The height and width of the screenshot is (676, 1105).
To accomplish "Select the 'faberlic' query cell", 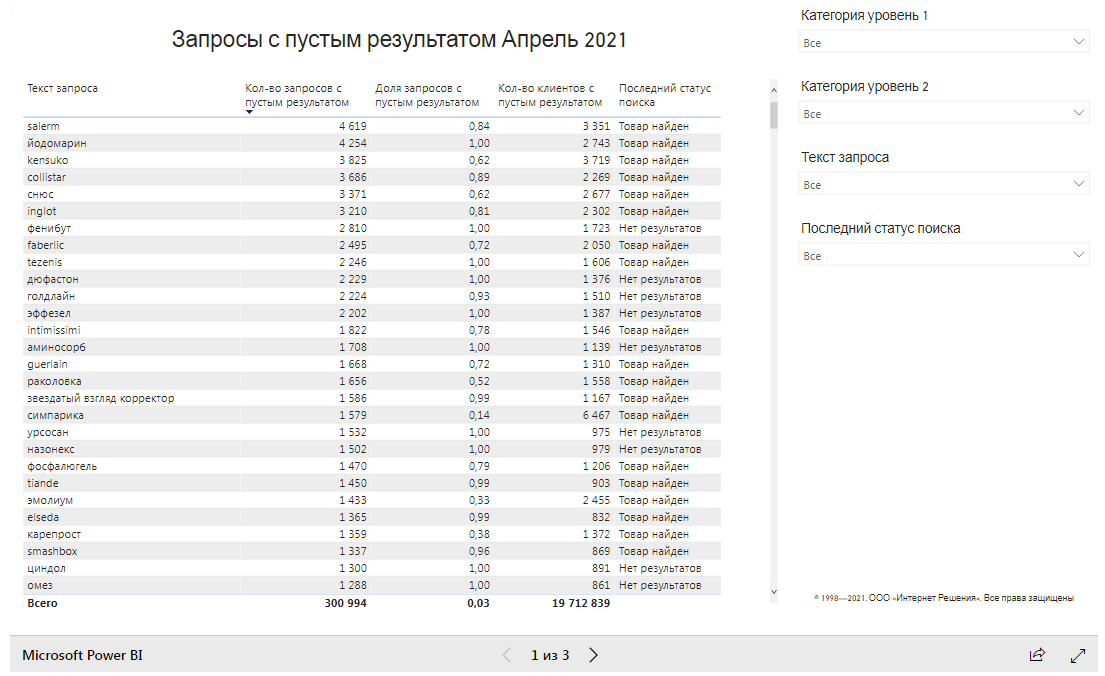I will [46, 245].
